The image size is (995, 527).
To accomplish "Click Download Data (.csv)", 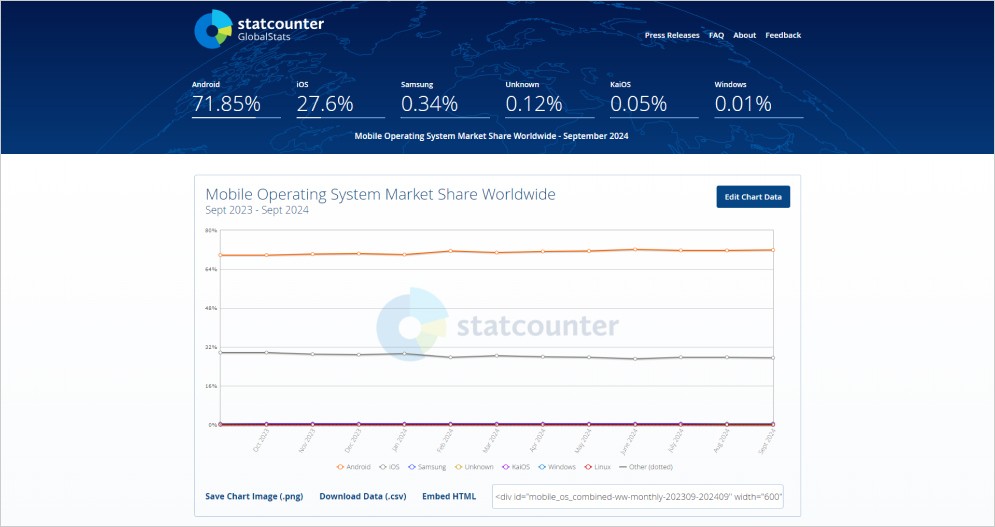I will click(x=362, y=497).
